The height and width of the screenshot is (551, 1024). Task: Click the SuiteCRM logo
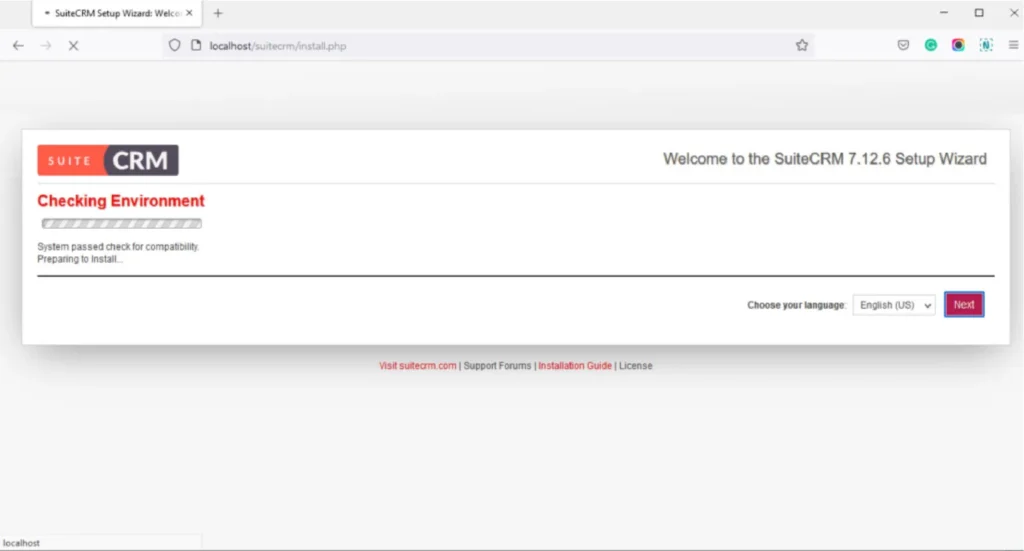coord(108,160)
